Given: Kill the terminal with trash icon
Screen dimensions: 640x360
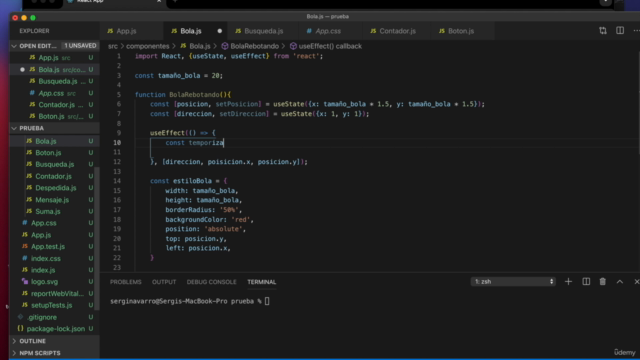Looking at the screenshot, I should [x=602, y=282].
